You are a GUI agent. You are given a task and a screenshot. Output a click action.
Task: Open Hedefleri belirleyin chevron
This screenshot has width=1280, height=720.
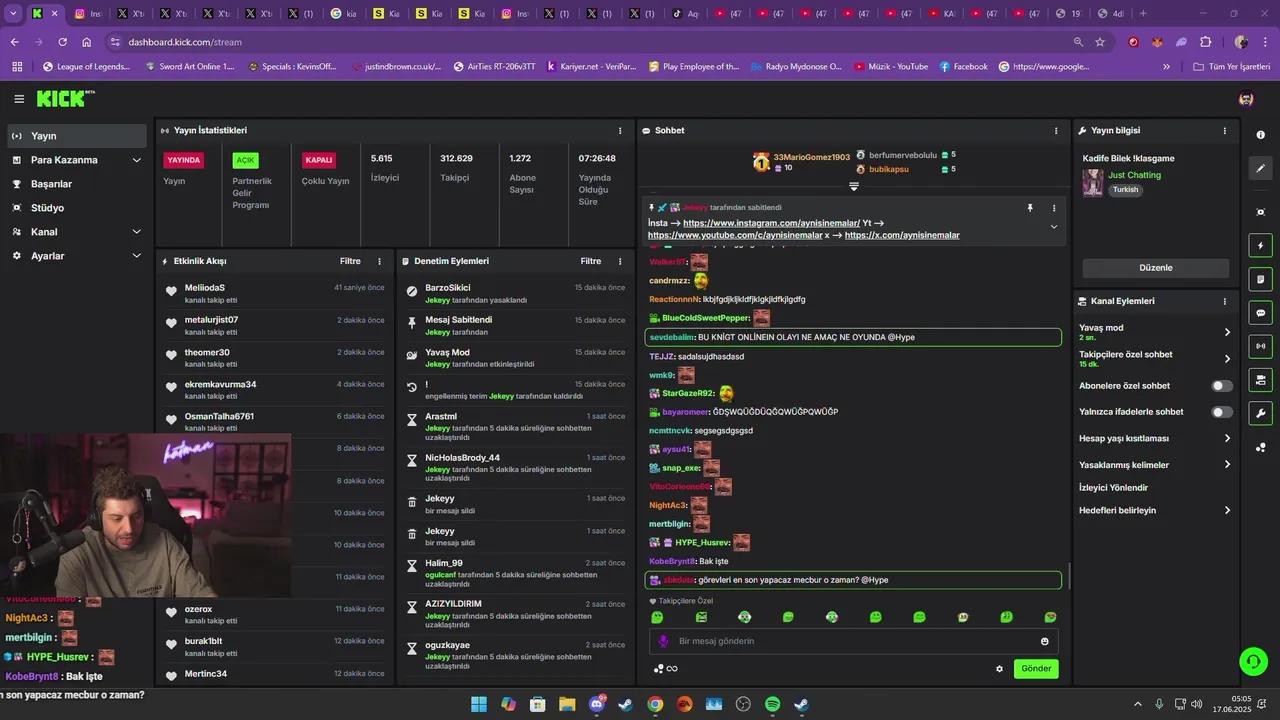point(1227,510)
